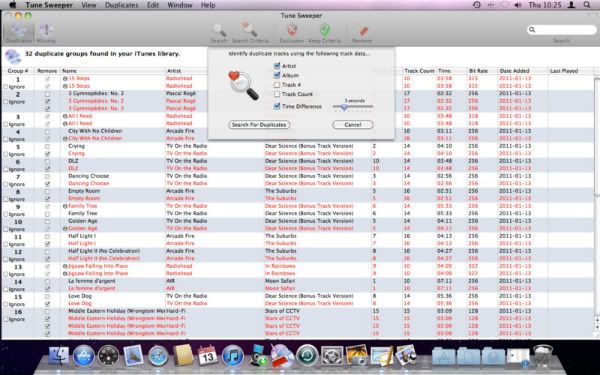
Task: Open Finder from the dock
Action: (59, 356)
